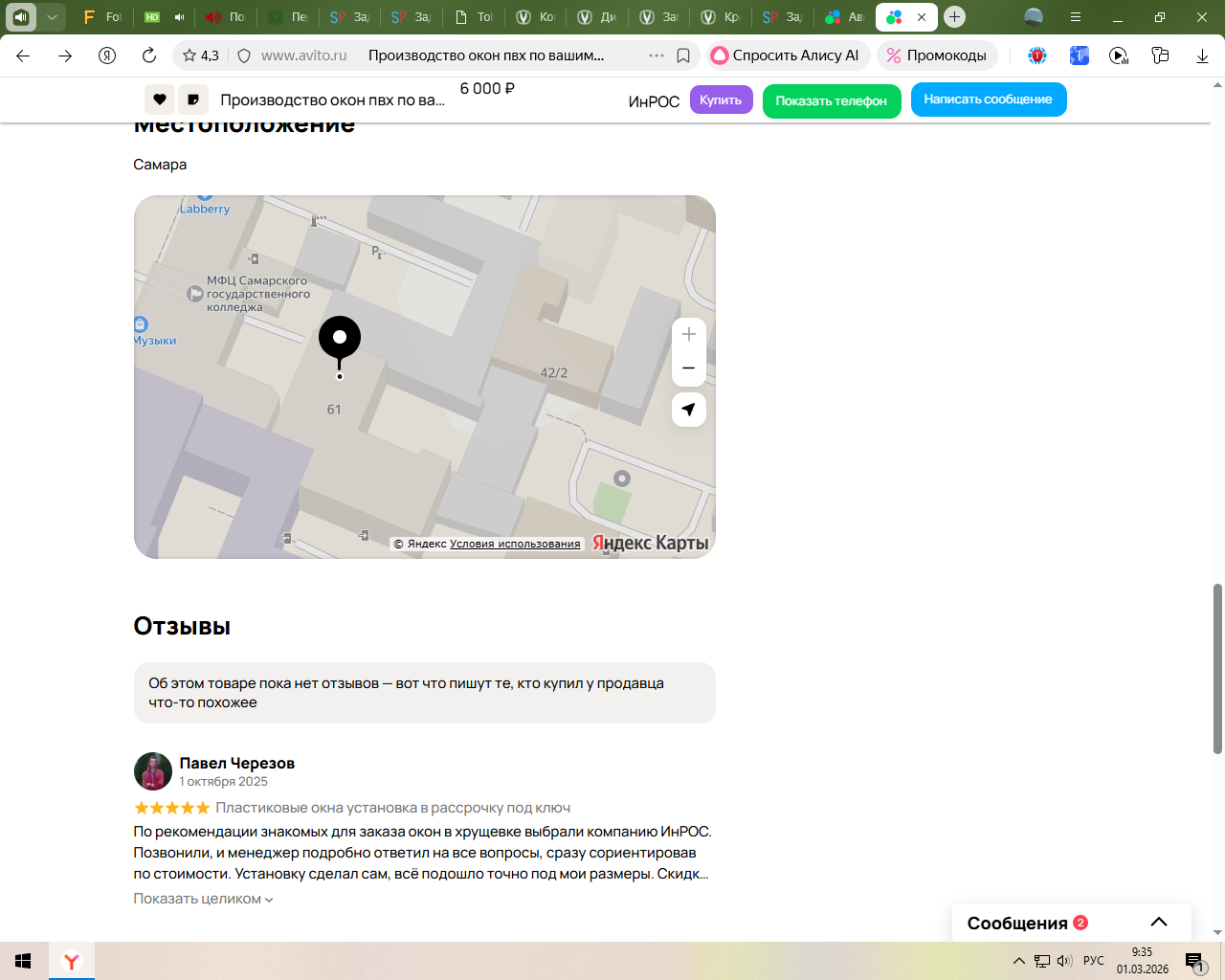The width and height of the screenshot is (1225, 980).
Task: Zoom in on the Yandex map
Action: click(x=689, y=335)
